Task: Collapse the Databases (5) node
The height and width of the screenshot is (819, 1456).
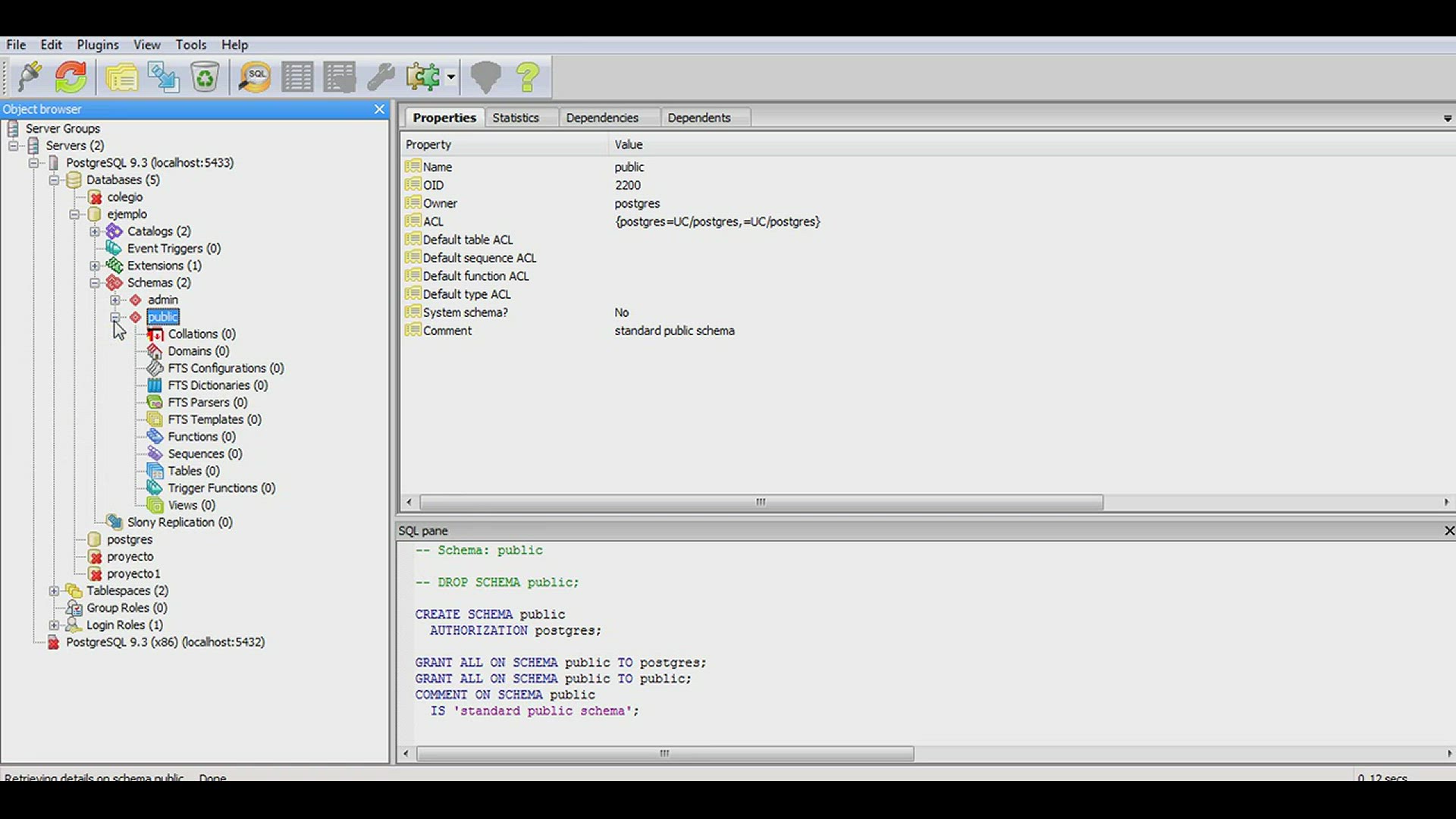Action: 54,180
